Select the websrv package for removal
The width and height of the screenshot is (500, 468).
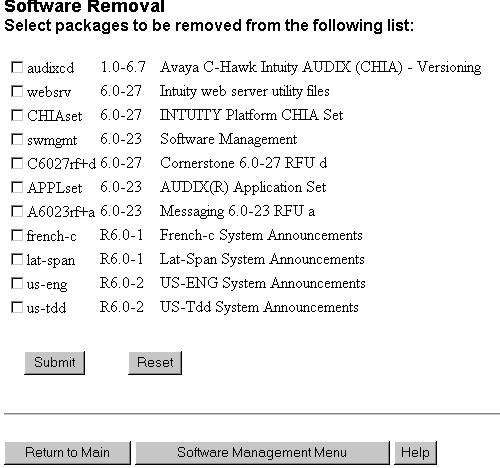point(17,91)
